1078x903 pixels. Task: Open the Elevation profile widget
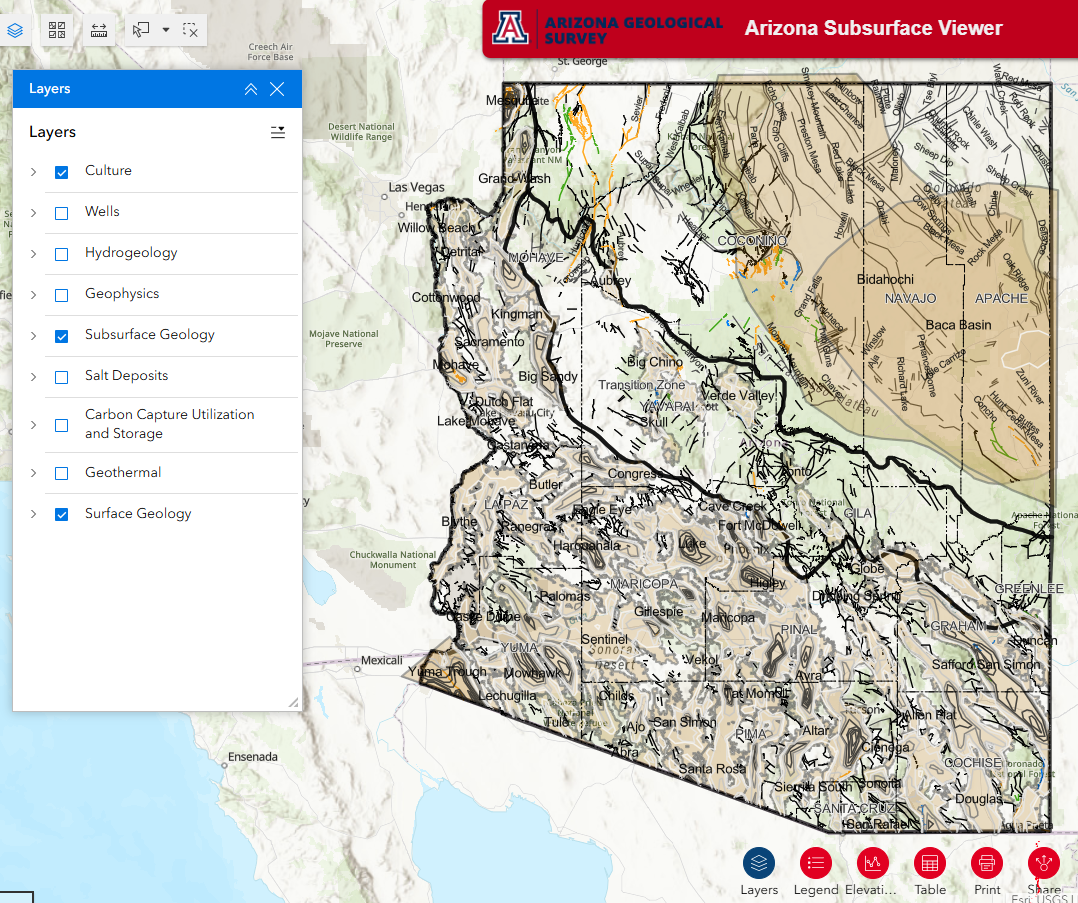[x=872, y=862]
